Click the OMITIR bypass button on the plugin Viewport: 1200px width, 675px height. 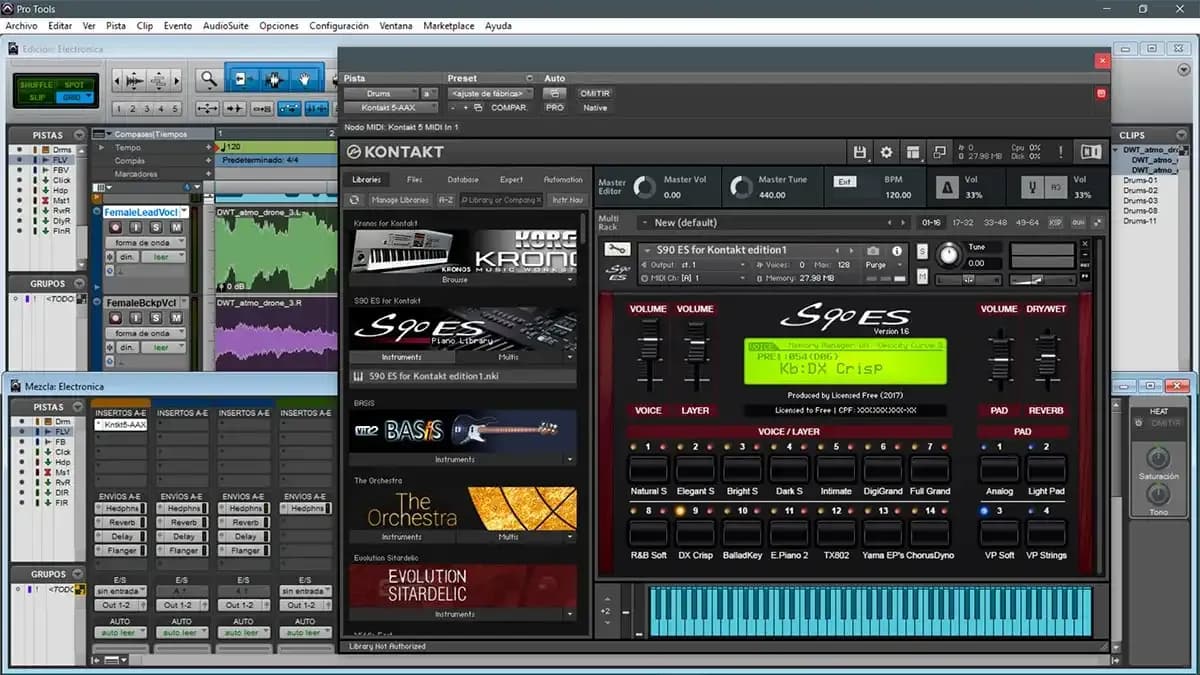(595, 93)
